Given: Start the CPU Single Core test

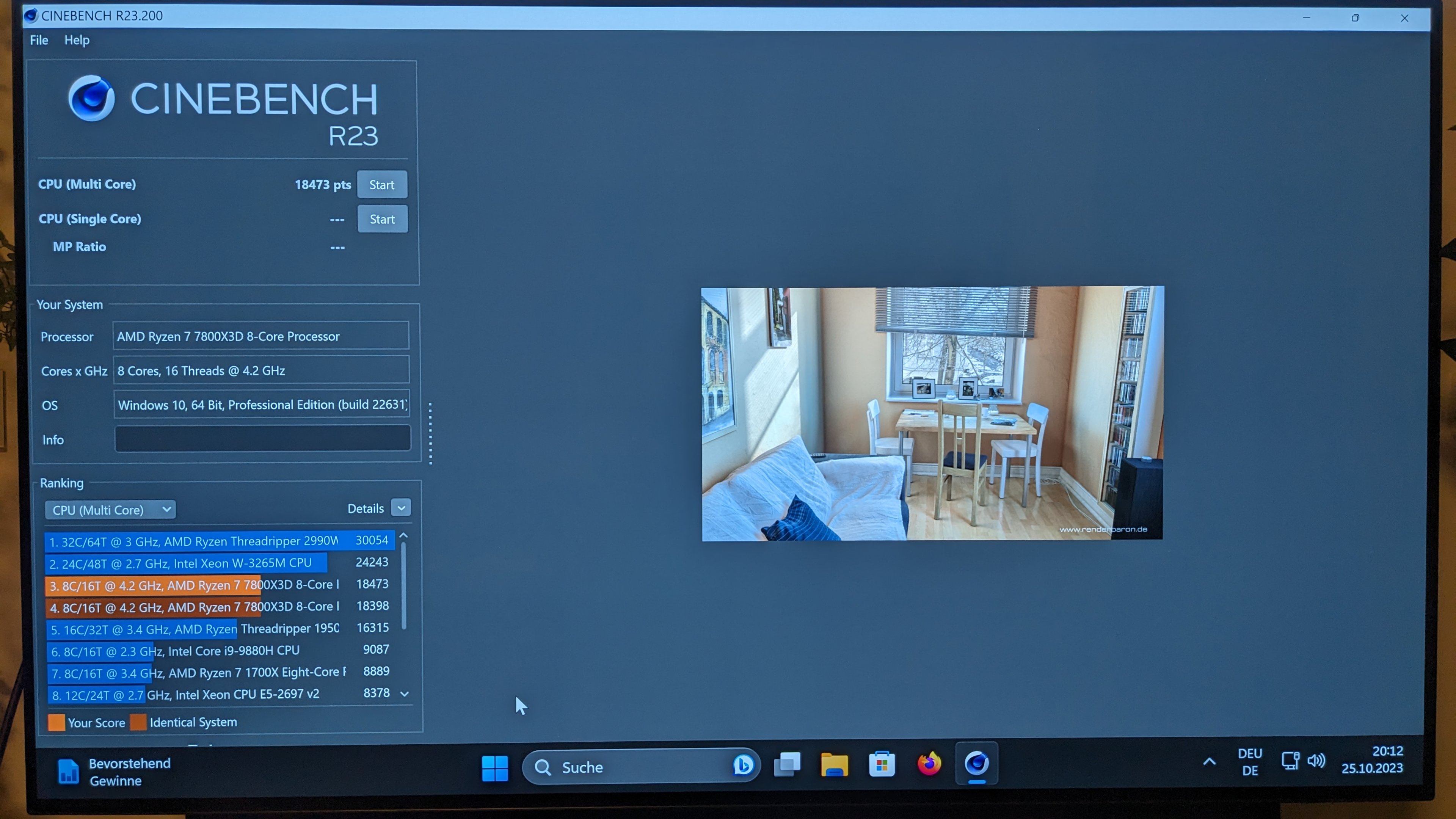Looking at the screenshot, I should pyautogui.click(x=382, y=219).
